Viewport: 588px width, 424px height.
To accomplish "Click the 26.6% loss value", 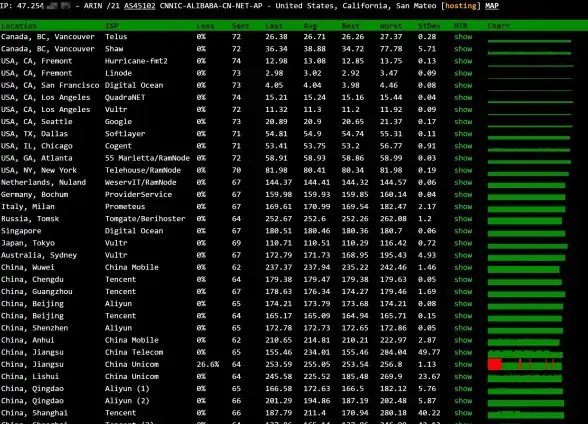I will coord(208,364).
